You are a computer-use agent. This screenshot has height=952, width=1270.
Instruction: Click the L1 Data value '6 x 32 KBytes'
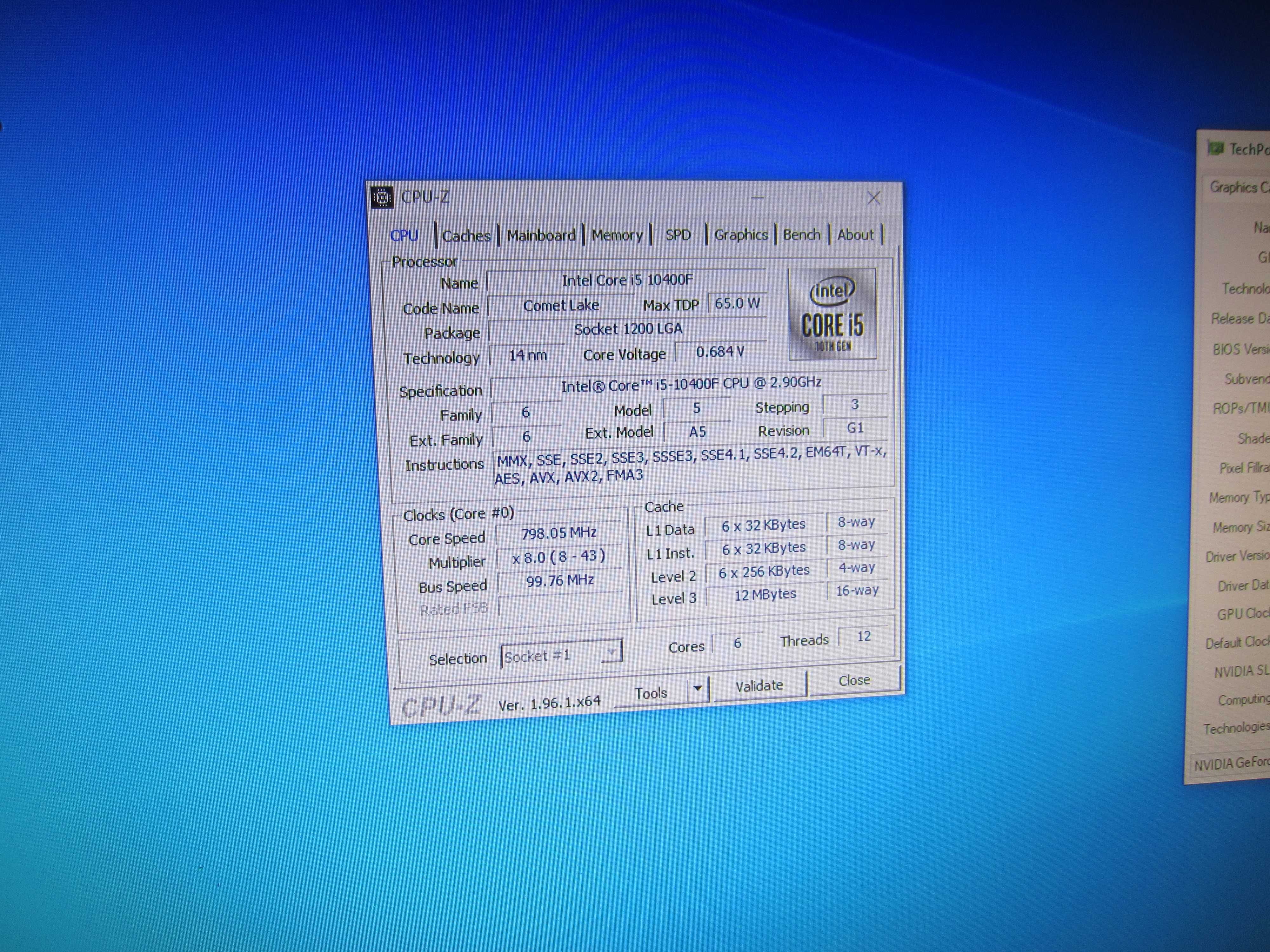764,525
